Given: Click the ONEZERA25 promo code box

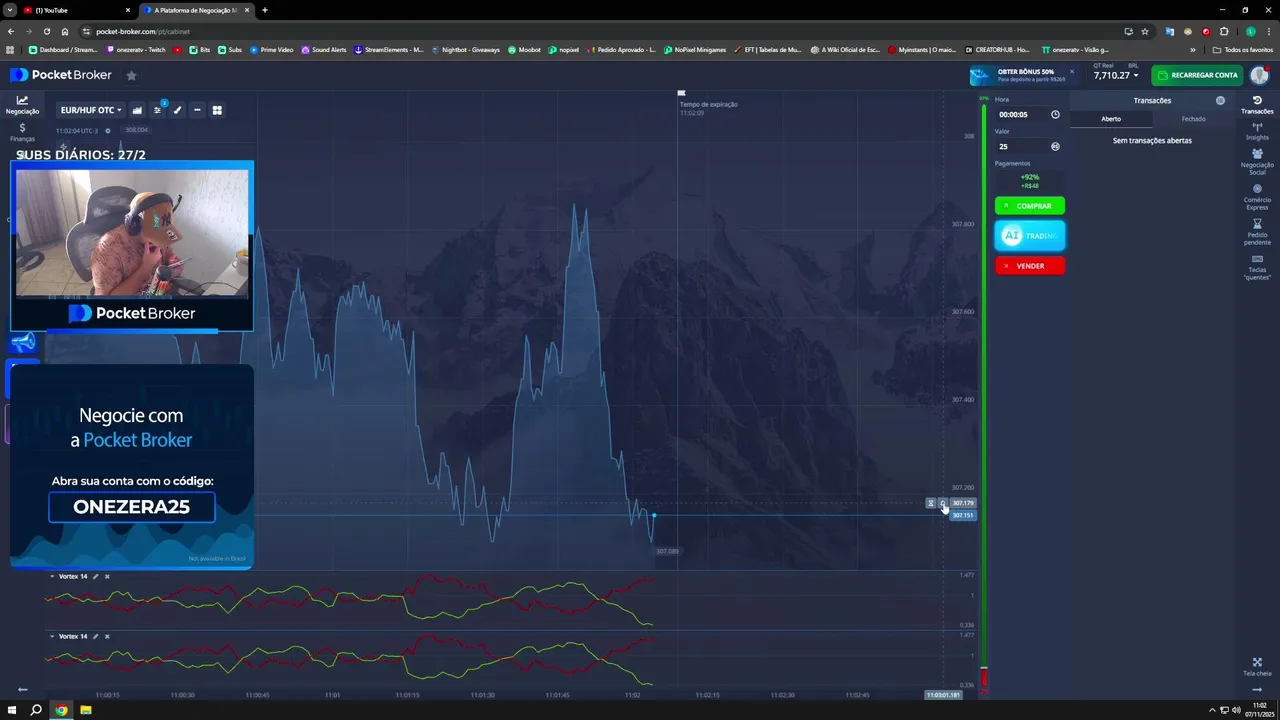Looking at the screenshot, I should point(132,507).
